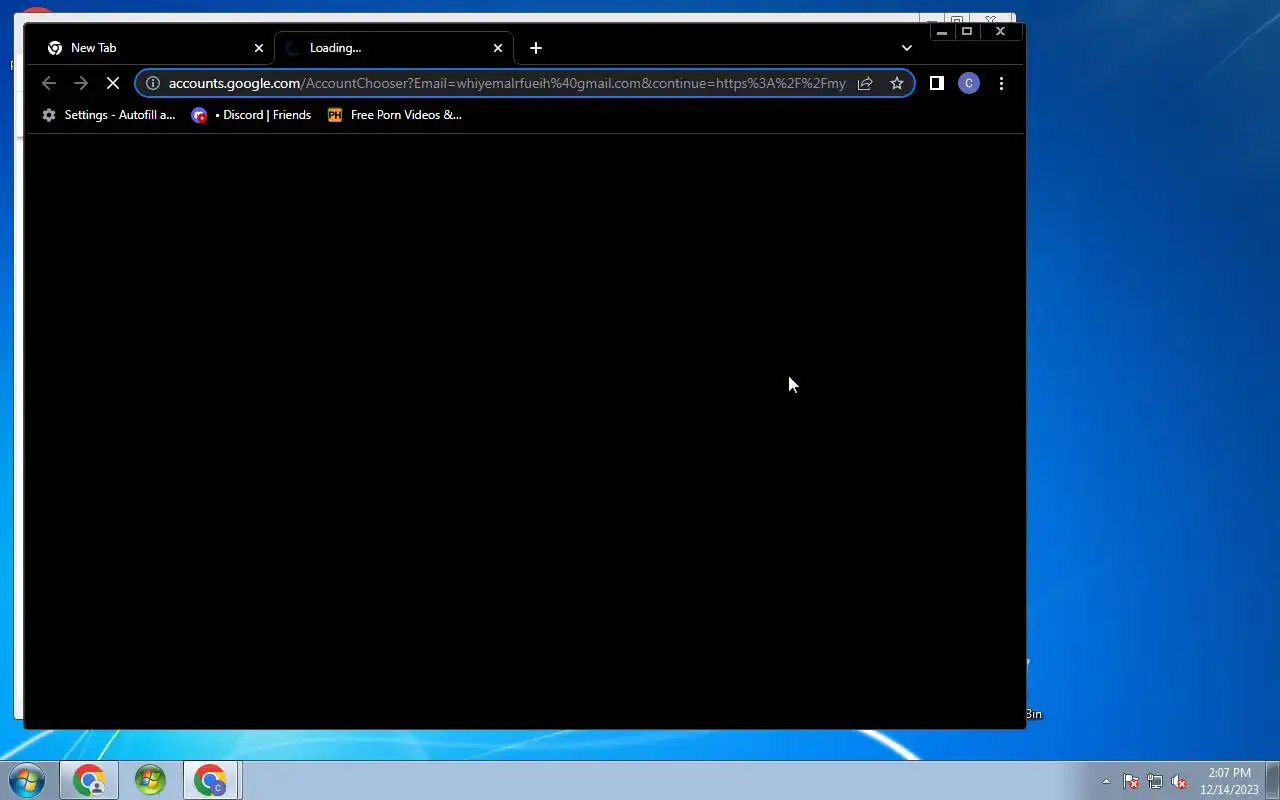Open first Chrome taskbar icon with profile
The image size is (1280, 800).
coord(89,780)
